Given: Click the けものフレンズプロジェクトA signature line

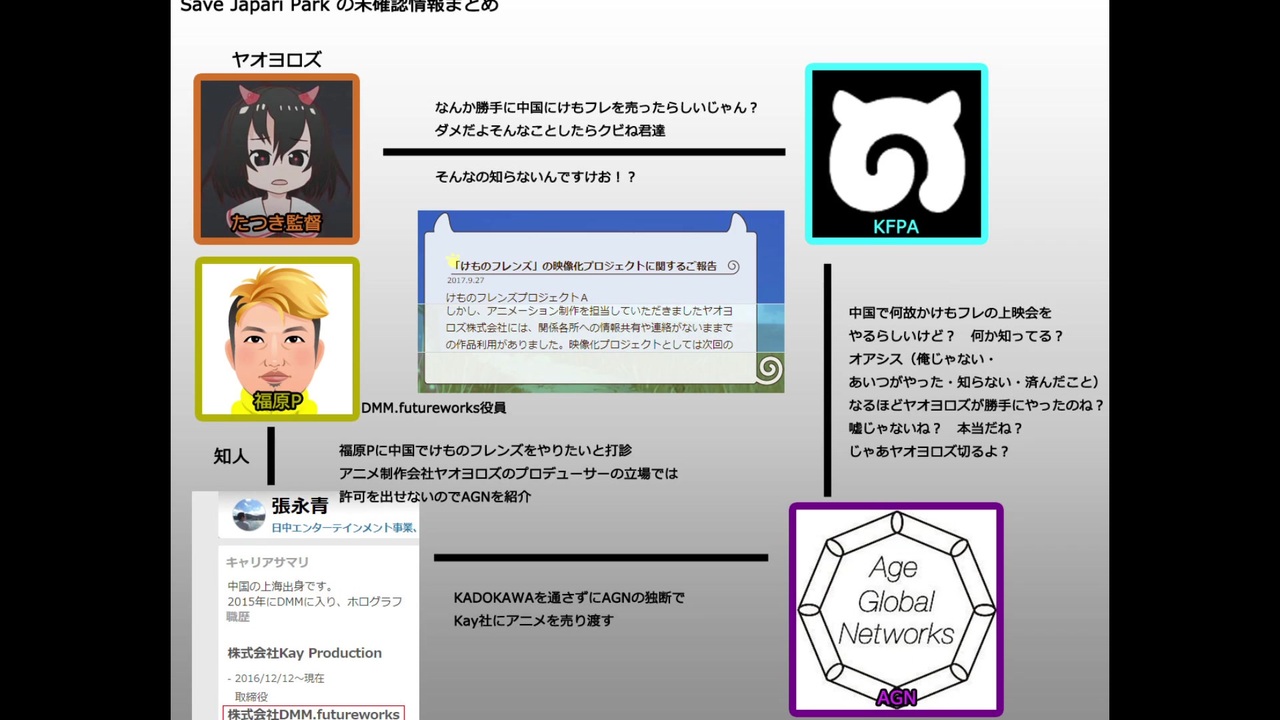Looking at the screenshot, I should (x=517, y=297).
